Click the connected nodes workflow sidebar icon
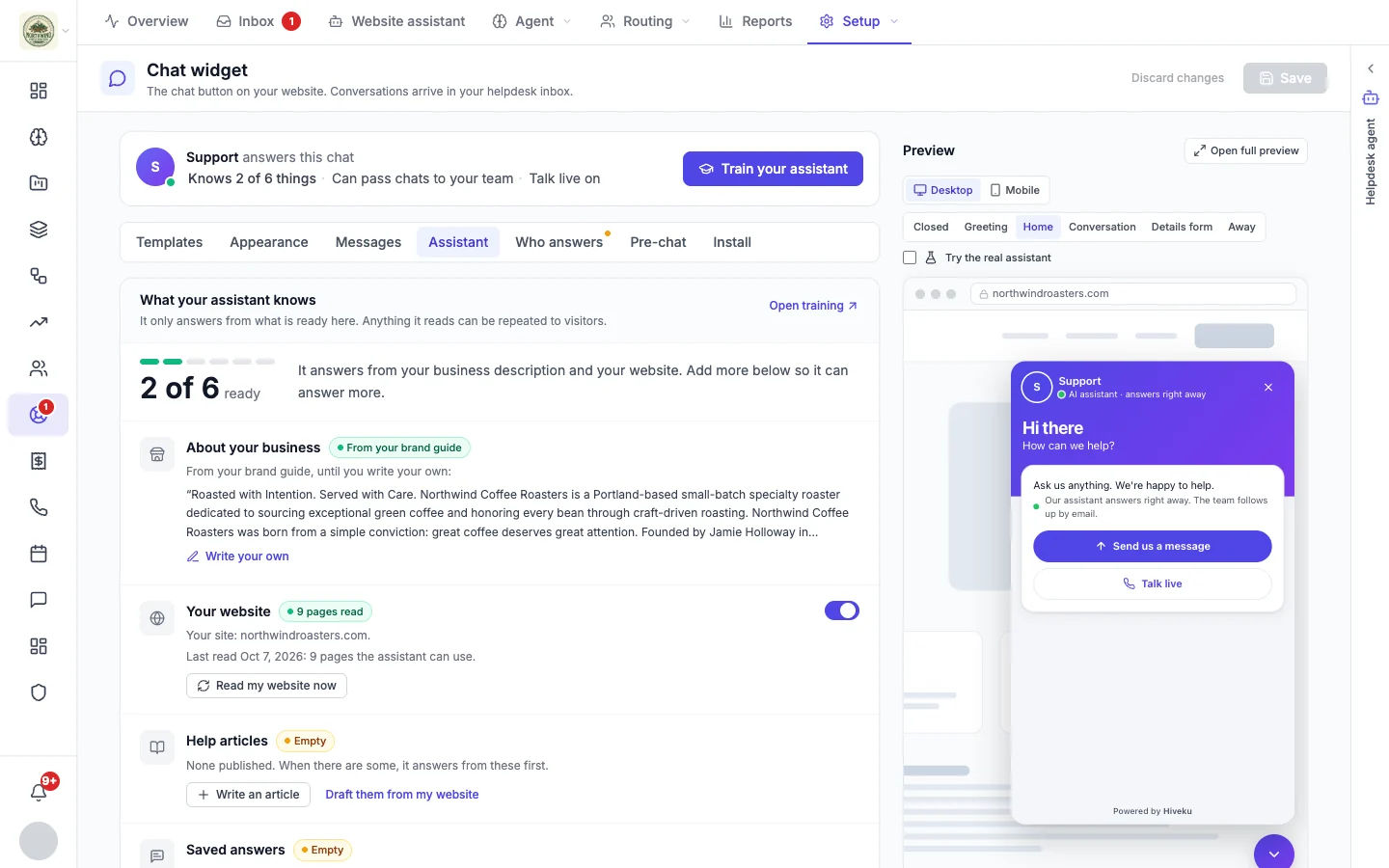Viewport: 1389px width, 868px height. 39,276
